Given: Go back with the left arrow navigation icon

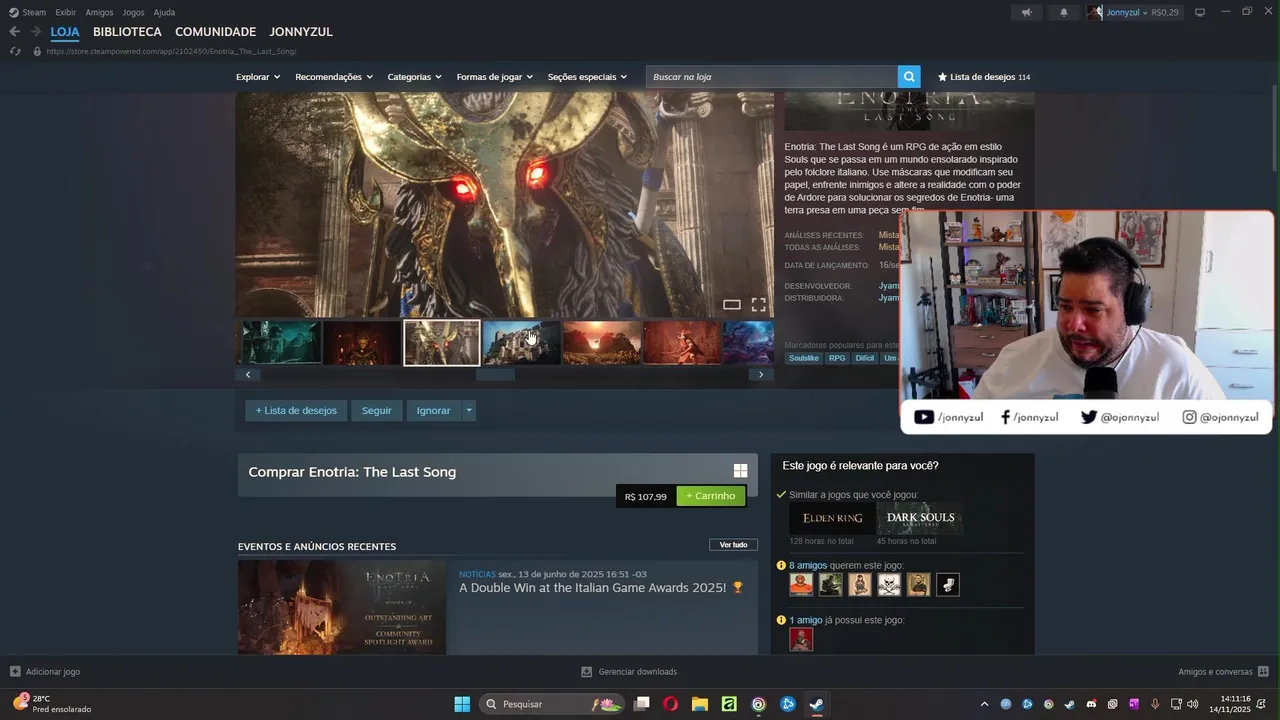Looking at the screenshot, I should 14,32.
